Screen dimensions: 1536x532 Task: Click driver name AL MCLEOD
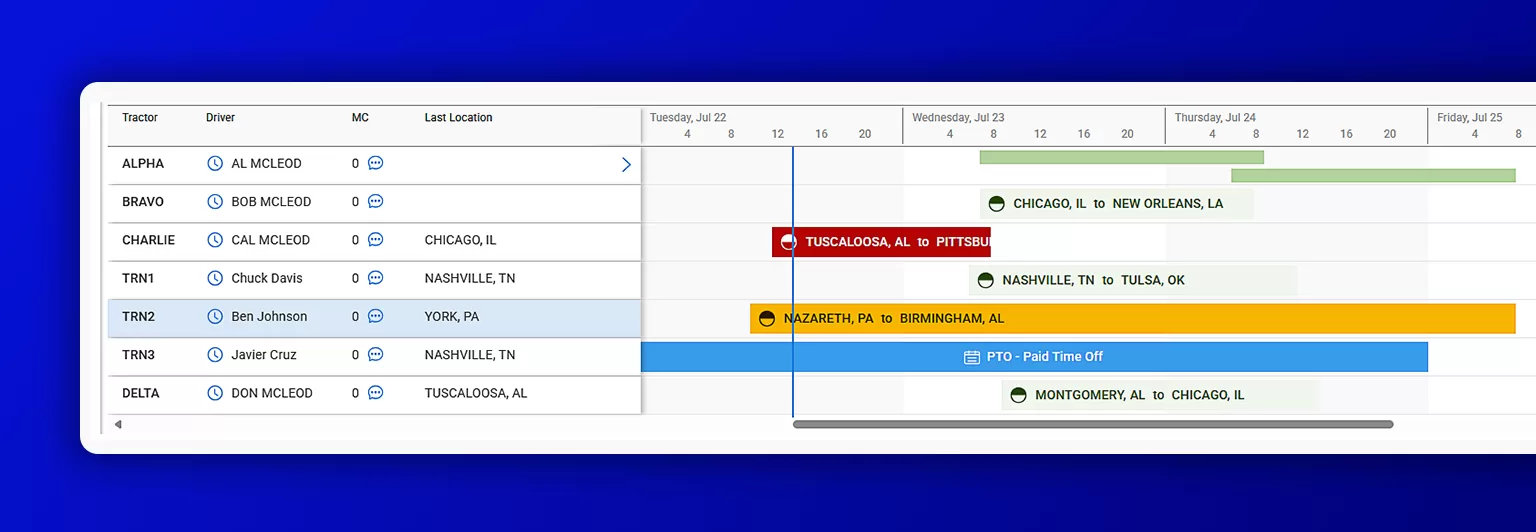click(266, 164)
